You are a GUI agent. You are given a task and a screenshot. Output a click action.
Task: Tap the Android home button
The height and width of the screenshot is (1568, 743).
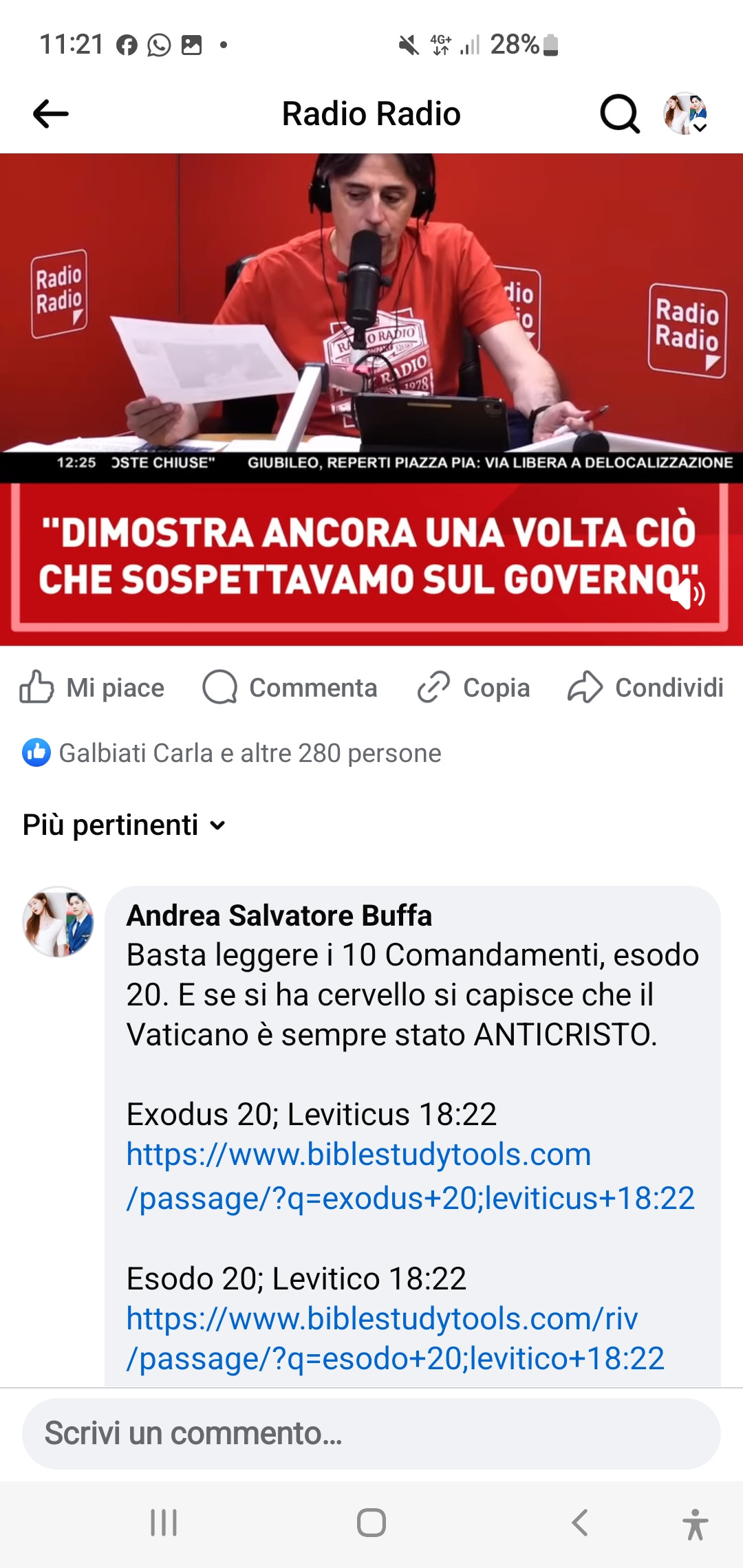click(371, 1523)
